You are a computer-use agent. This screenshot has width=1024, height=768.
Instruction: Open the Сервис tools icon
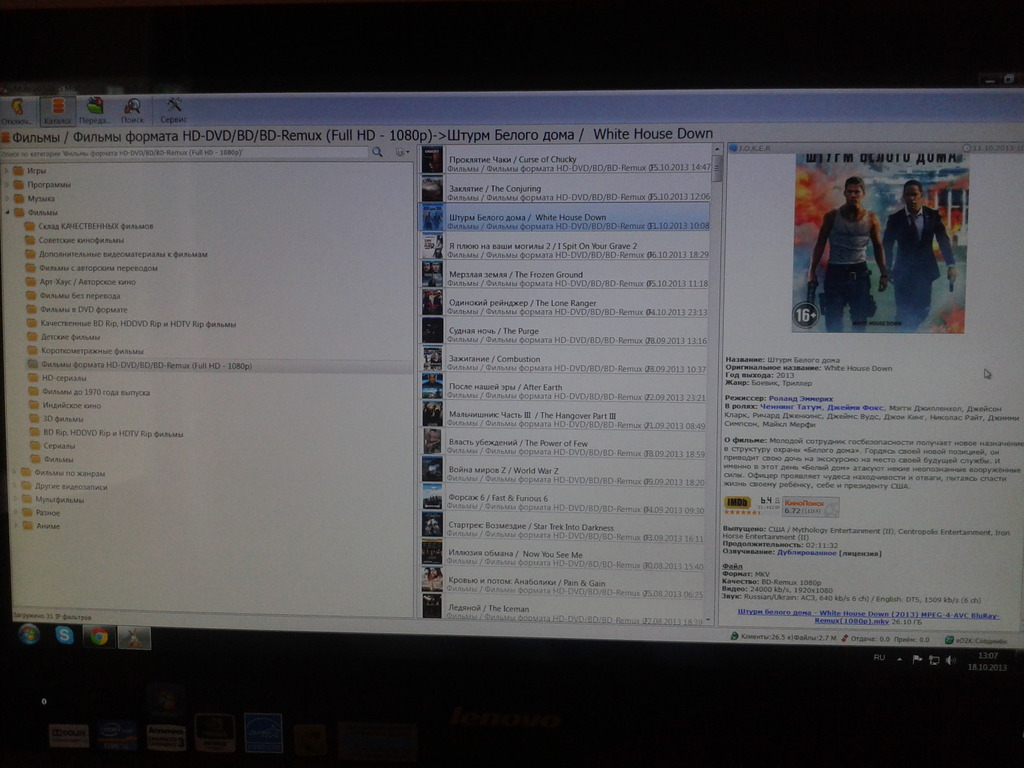173,110
